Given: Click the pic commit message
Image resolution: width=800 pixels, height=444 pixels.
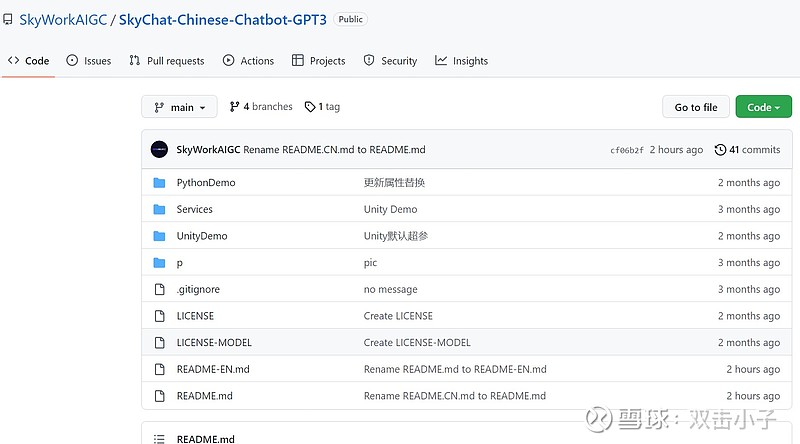Looking at the screenshot, I should pyautogui.click(x=370, y=263).
